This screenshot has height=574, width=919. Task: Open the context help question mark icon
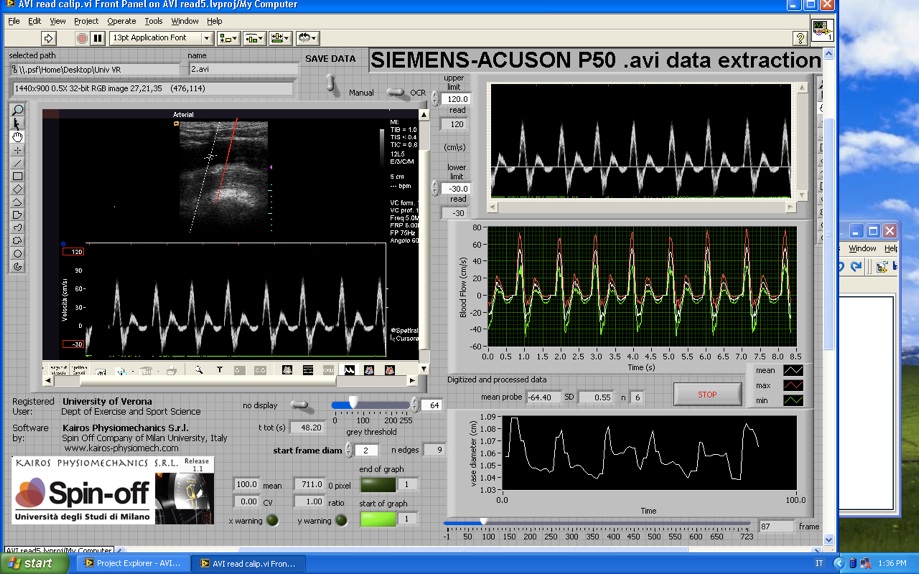point(800,38)
